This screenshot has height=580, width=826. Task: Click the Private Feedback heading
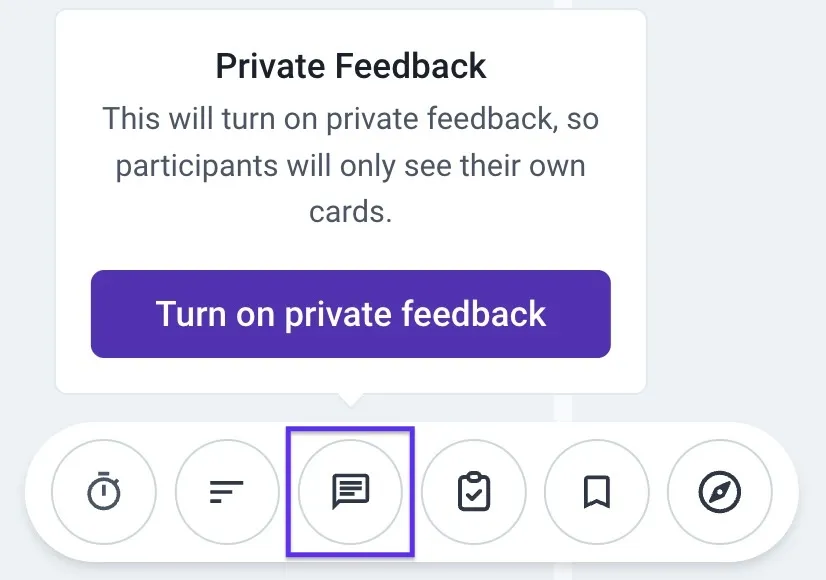[x=350, y=65]
